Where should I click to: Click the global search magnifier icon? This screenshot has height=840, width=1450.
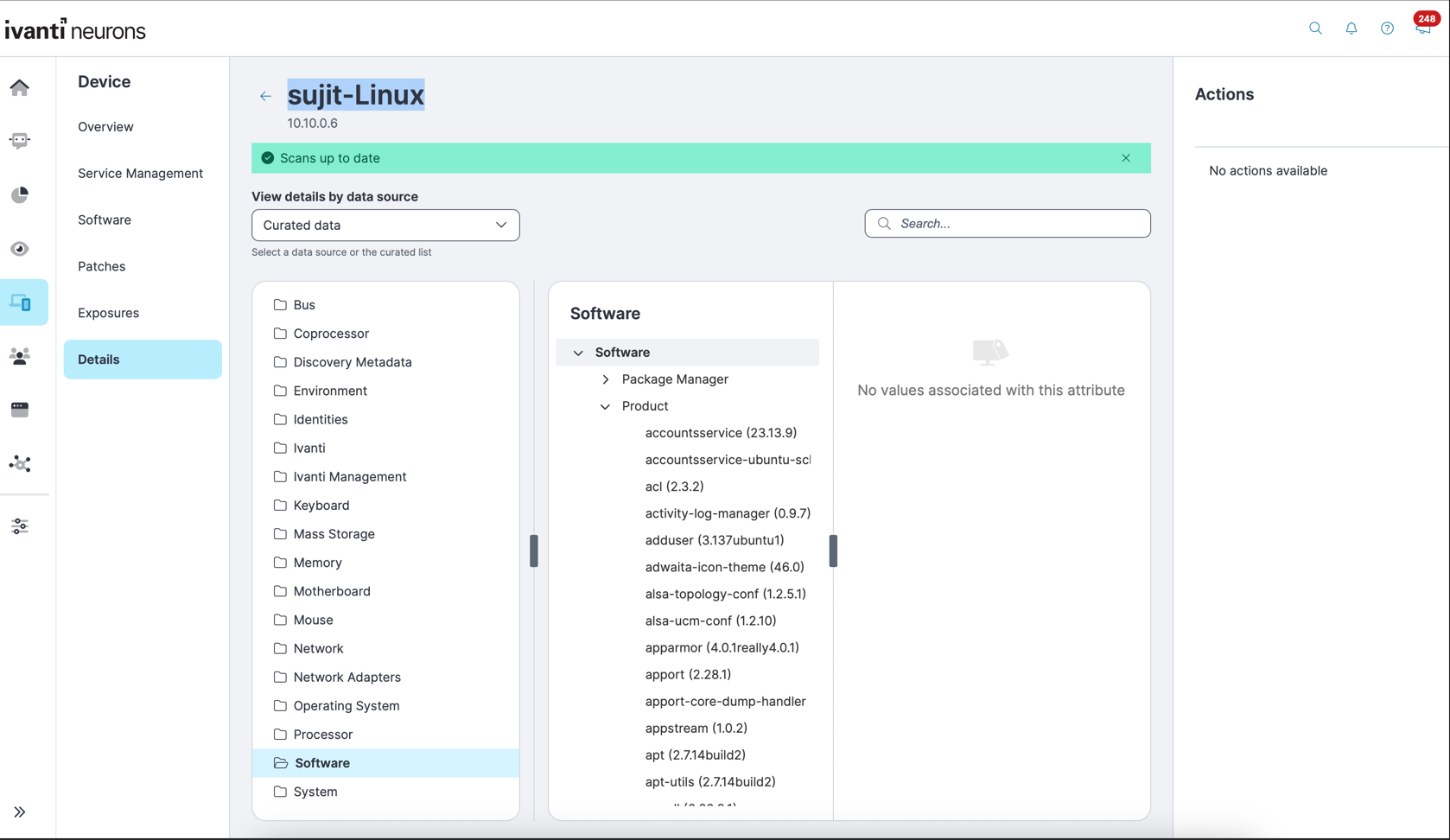click(x=1315, y=29)
